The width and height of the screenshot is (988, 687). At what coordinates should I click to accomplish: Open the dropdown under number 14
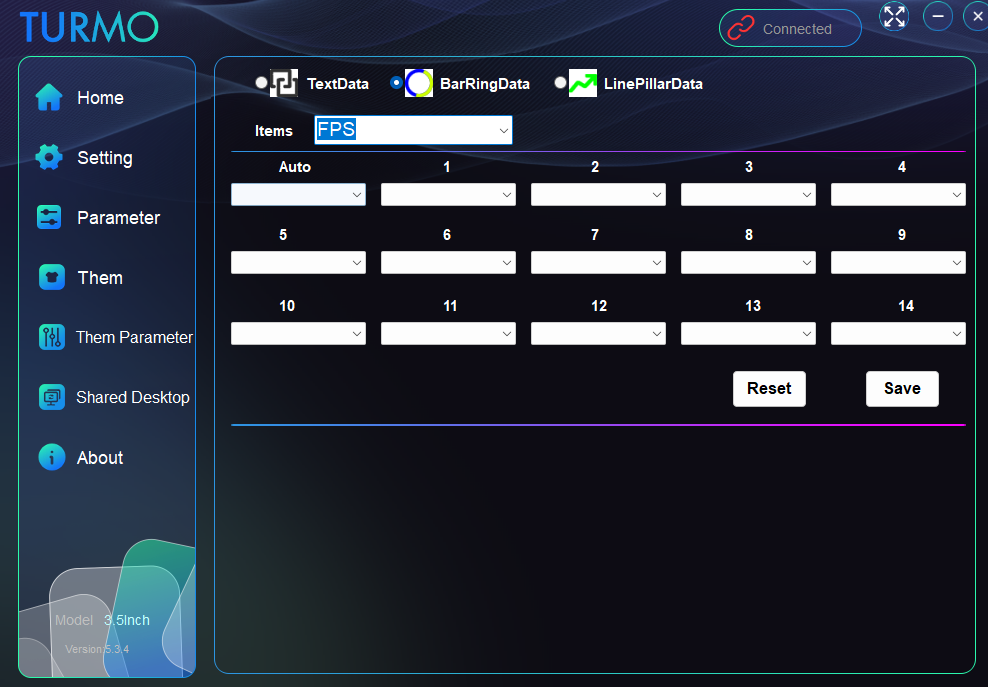(x=898, y=334)
